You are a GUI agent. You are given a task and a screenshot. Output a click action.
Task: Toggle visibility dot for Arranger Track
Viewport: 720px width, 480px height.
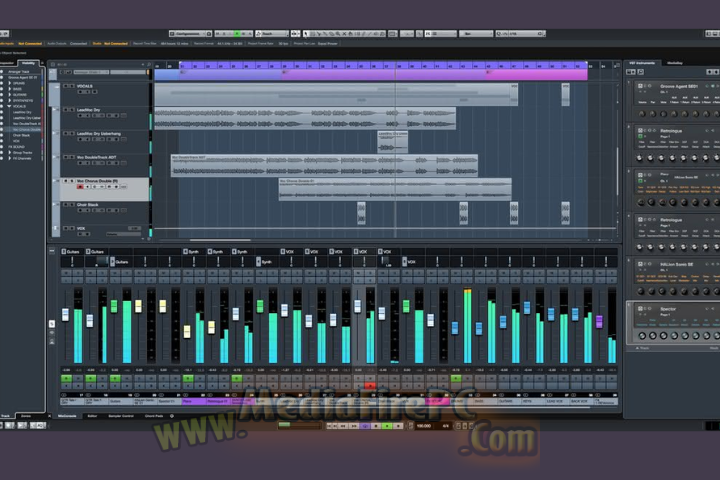pyautogui.click(x=1, y=72)
